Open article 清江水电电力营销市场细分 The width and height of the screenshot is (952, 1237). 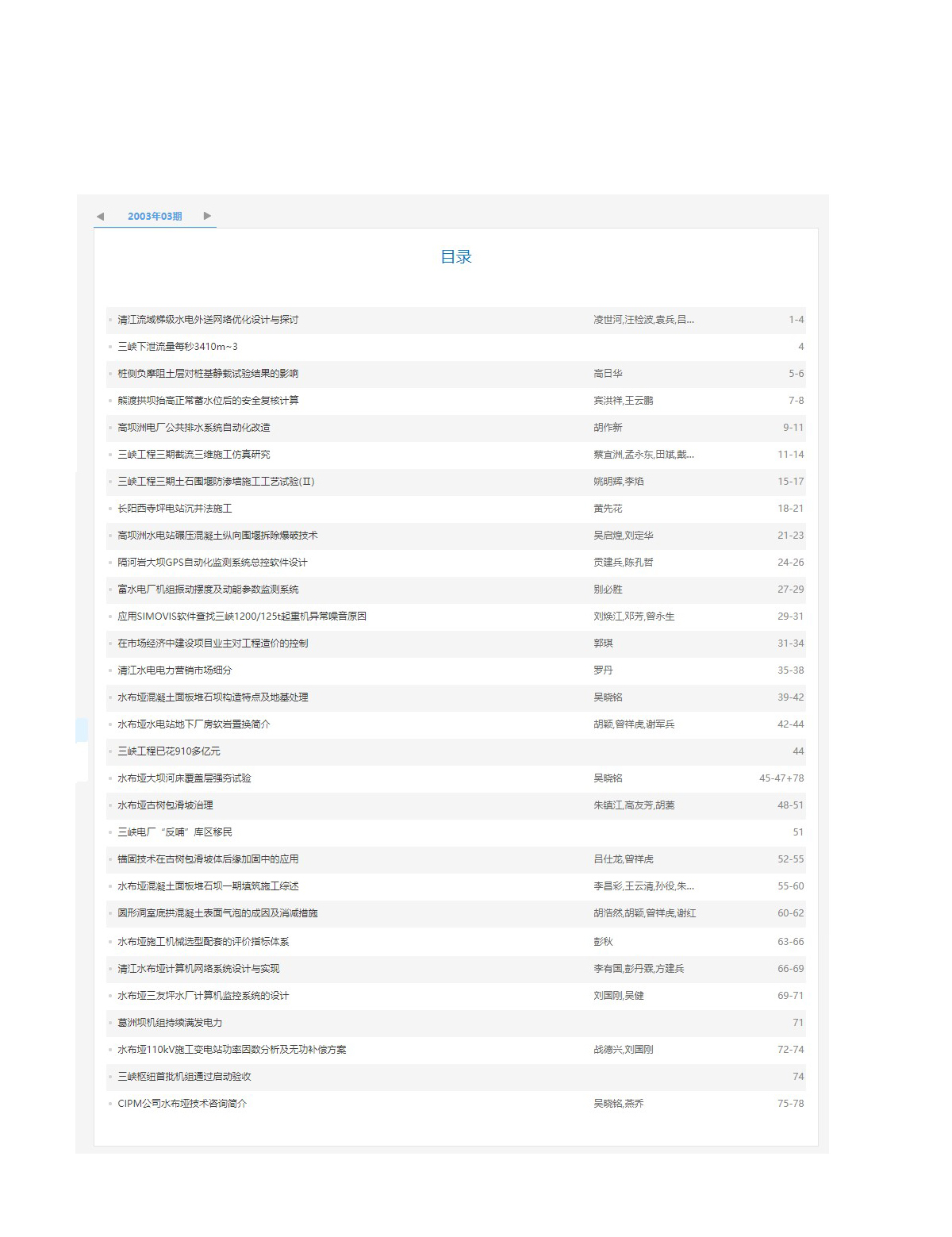[x=175, y=670]
